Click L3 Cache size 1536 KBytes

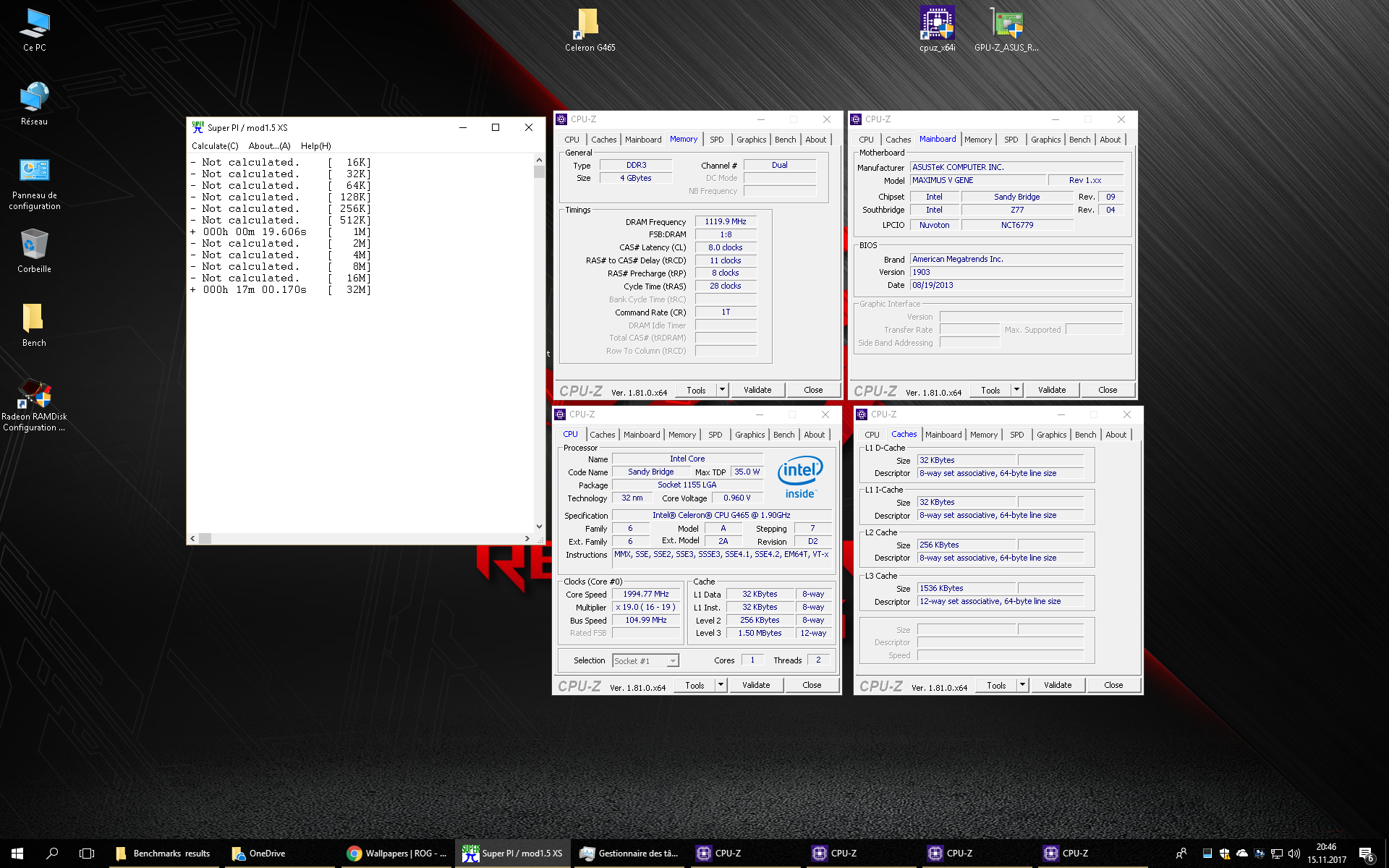click(967, 588)
